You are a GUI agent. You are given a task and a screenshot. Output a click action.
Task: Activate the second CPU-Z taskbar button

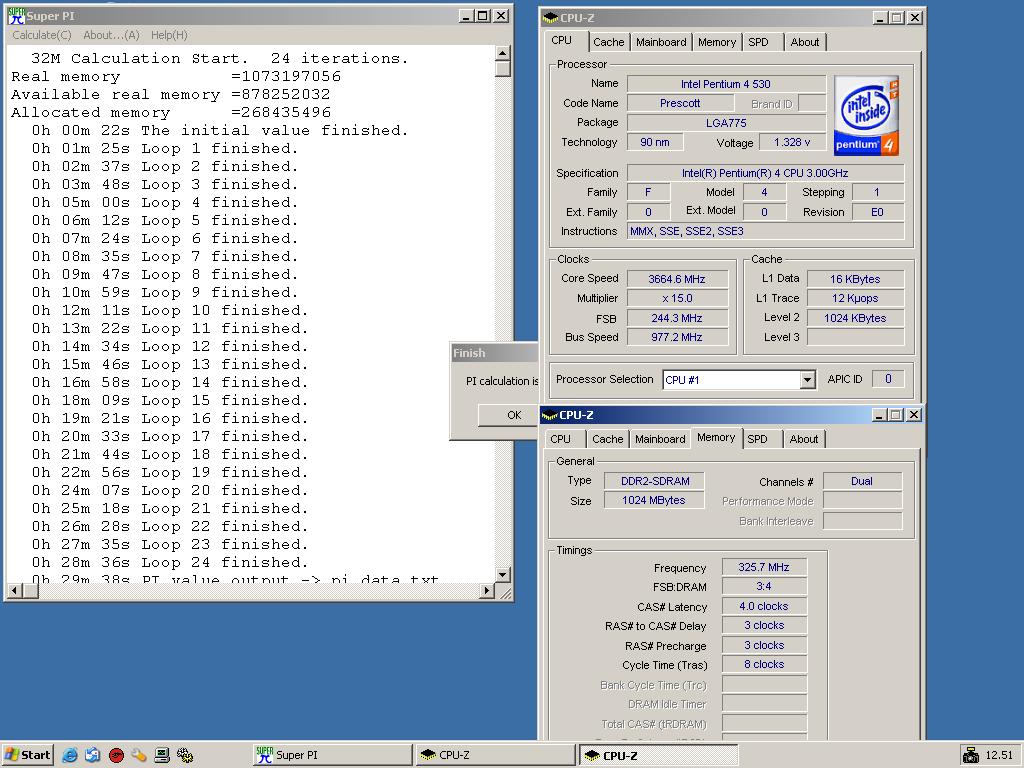tap(658, 755)
